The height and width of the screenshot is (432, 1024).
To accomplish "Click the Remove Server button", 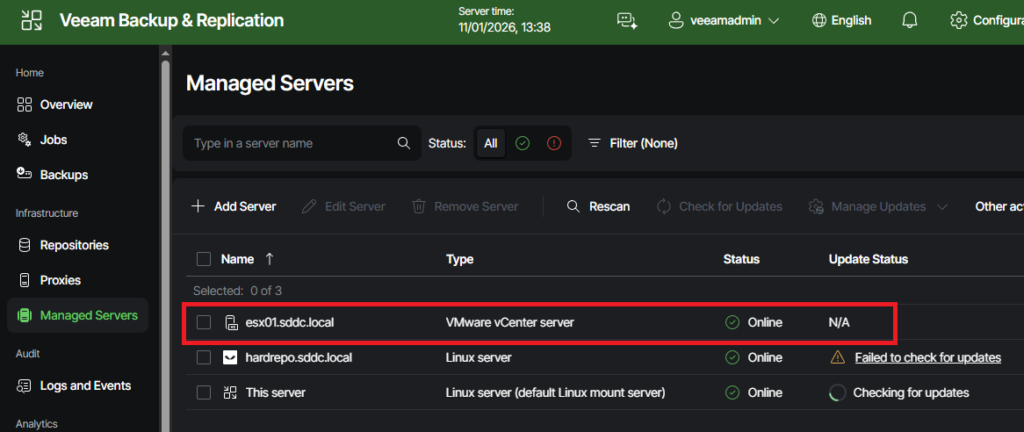I will pyautogui.click(x=465, y=206).
